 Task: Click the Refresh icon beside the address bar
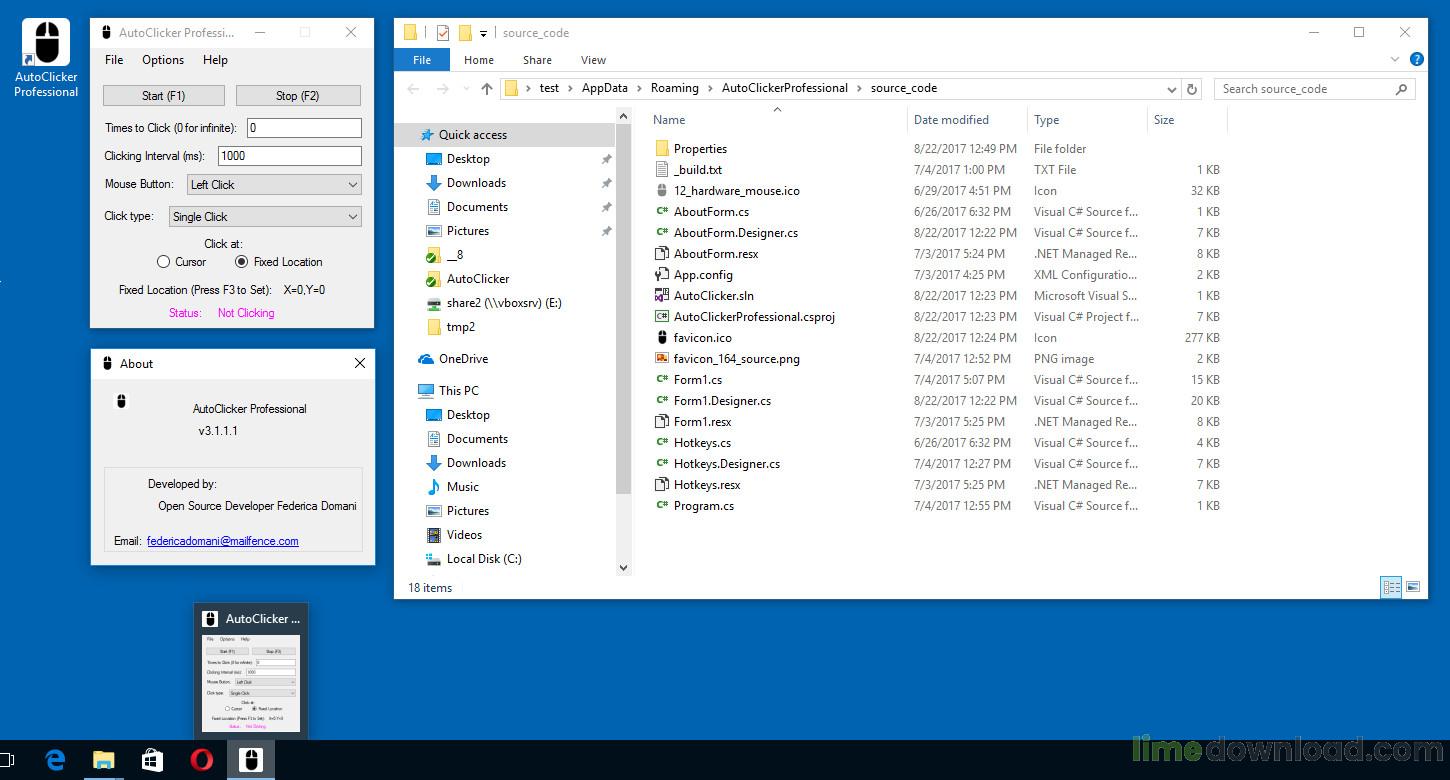coord(1192,89)
